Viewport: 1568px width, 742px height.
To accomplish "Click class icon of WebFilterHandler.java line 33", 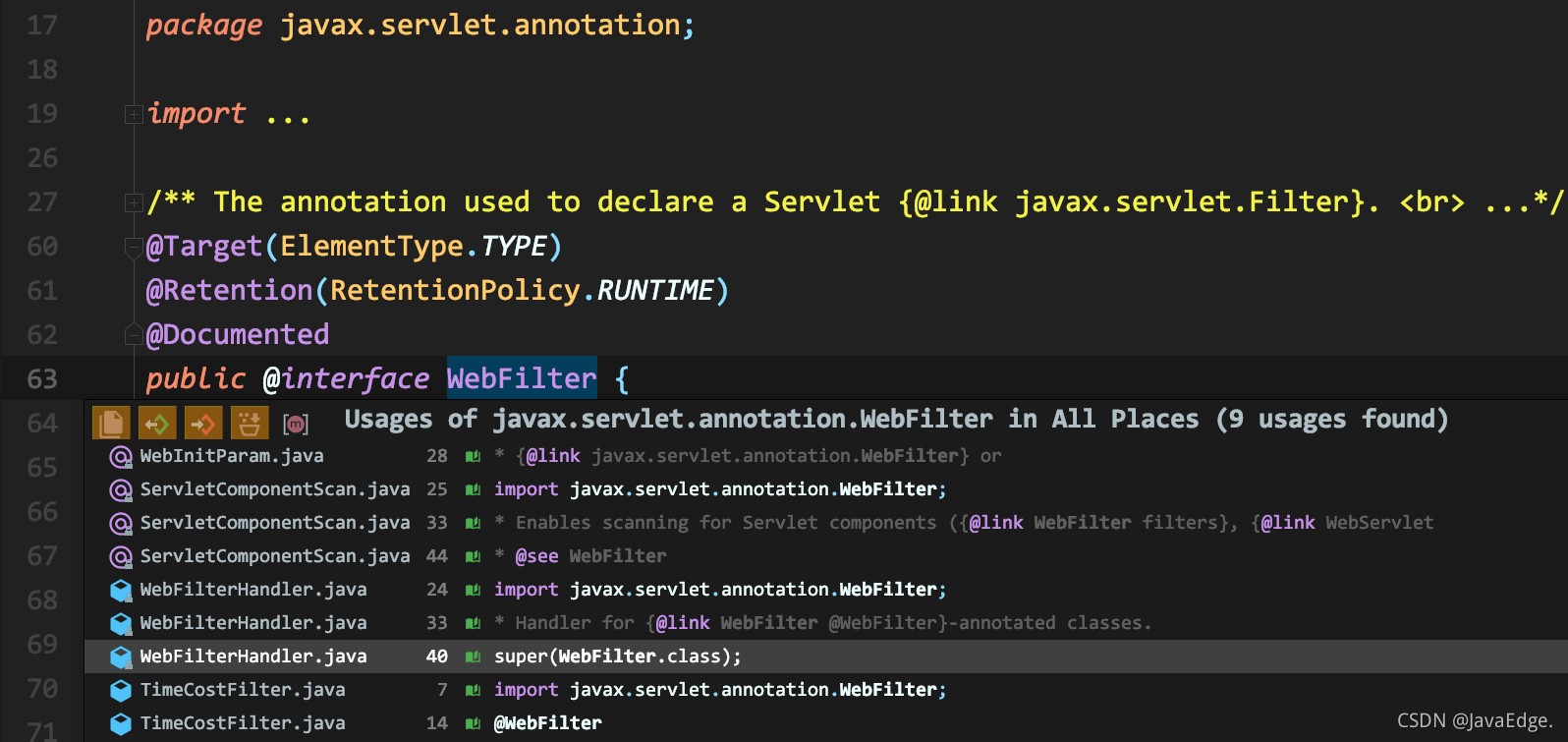I will (x=120, y=624).
